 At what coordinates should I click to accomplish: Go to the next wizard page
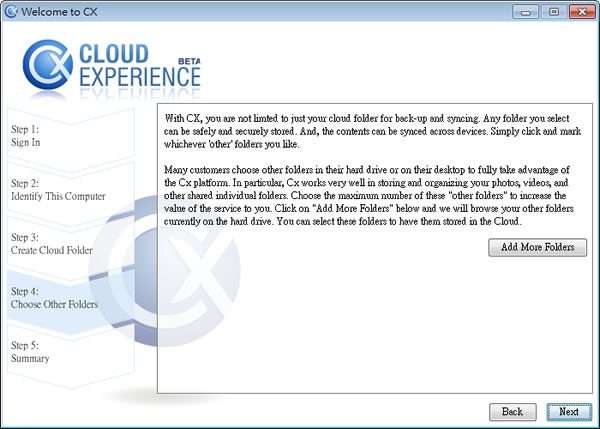point(569,412)
